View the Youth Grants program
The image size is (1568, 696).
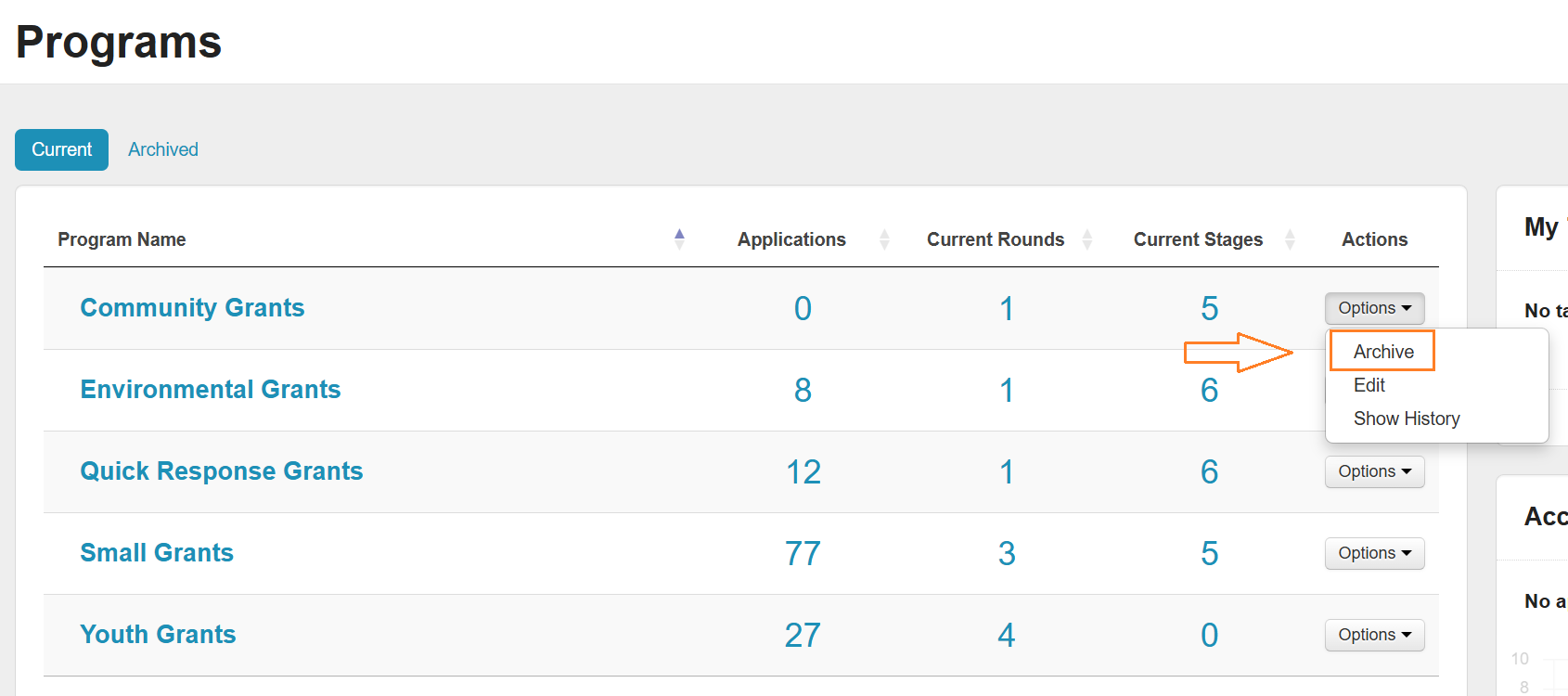(158, 635)
